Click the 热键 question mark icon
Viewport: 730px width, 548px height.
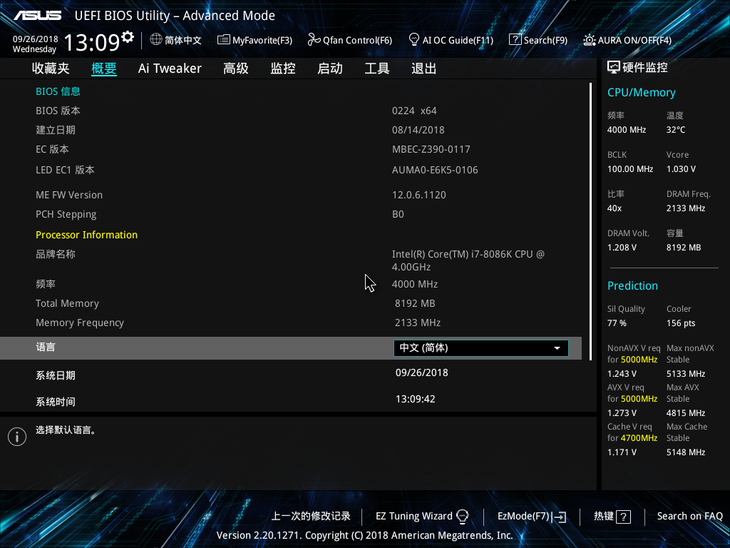tap(623, 517)
